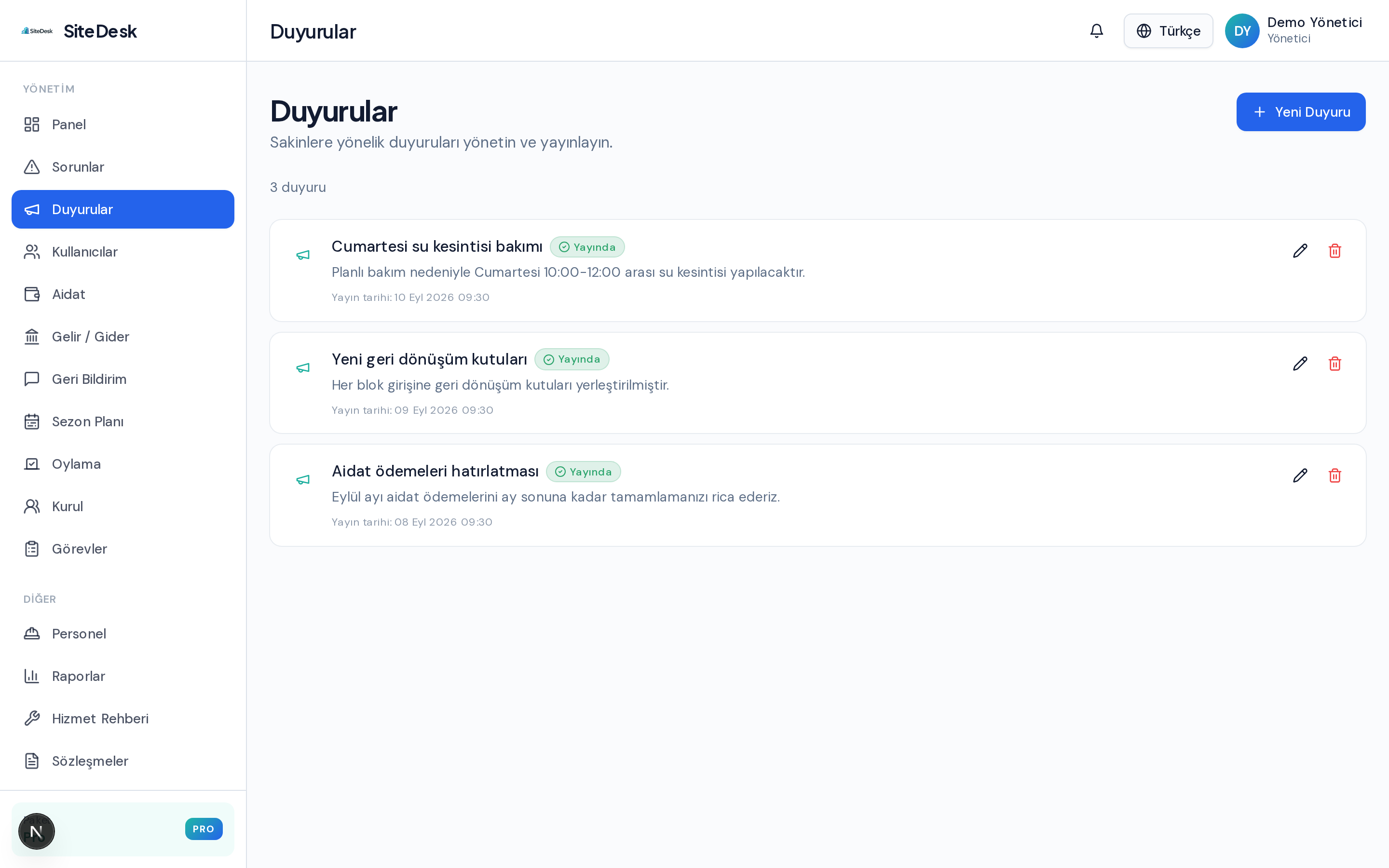1389x868 pixels.
Task: Click the round N badge at the bottom left
Action: (37, 831)
